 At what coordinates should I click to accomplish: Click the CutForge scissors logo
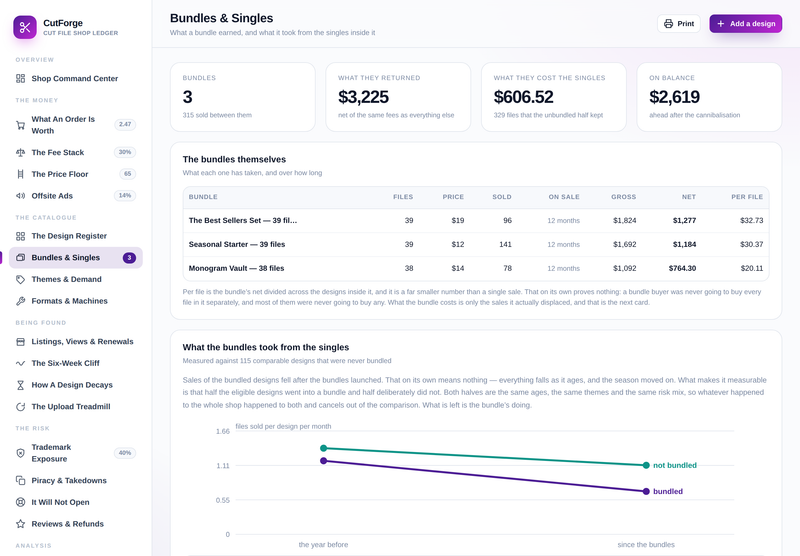pos(24,27)
